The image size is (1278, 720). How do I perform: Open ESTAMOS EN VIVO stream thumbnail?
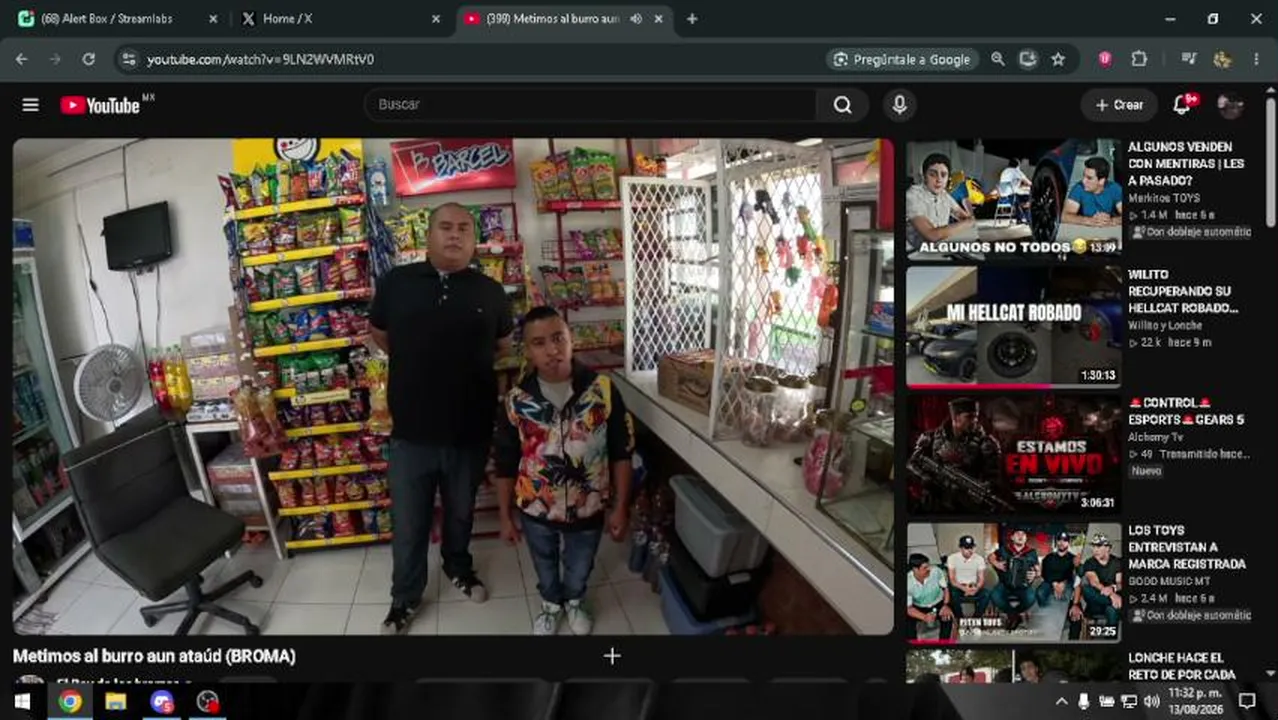[1014, 454]
